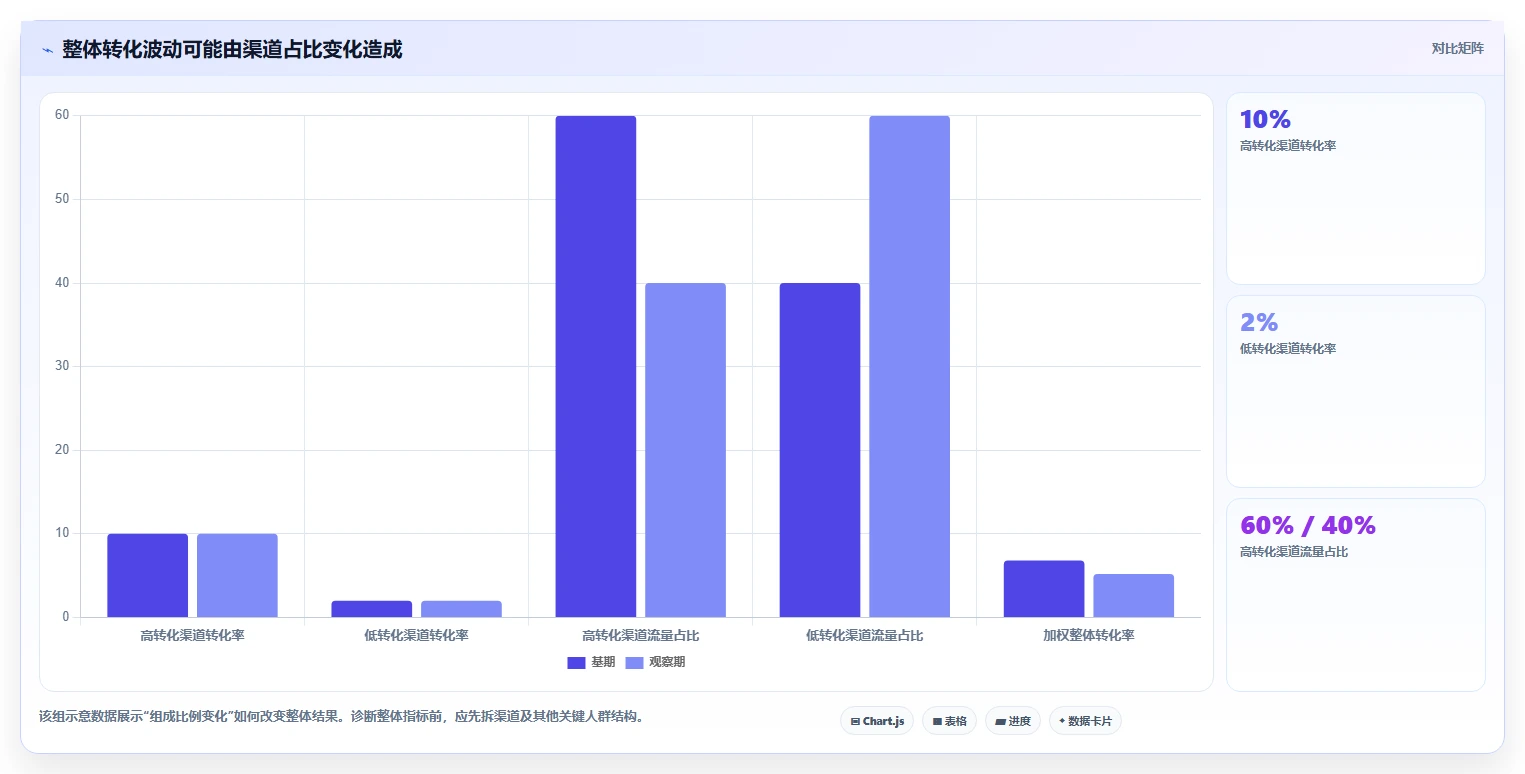Click the 数据卡片 tag
This screenshot has height=774, width=1525.
click(x=1085, y=721)
